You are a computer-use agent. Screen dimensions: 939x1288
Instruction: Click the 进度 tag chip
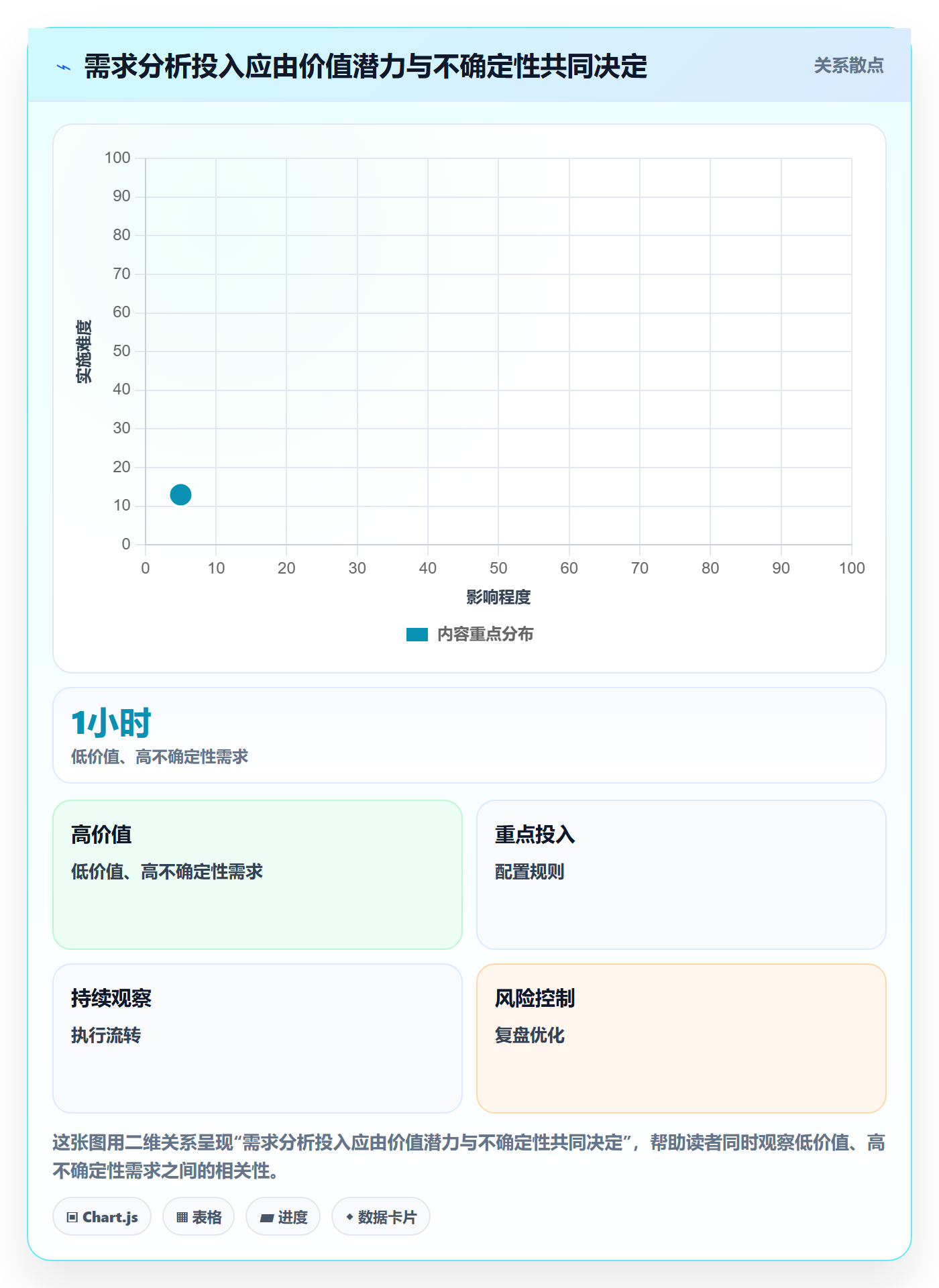point(283,1217)
